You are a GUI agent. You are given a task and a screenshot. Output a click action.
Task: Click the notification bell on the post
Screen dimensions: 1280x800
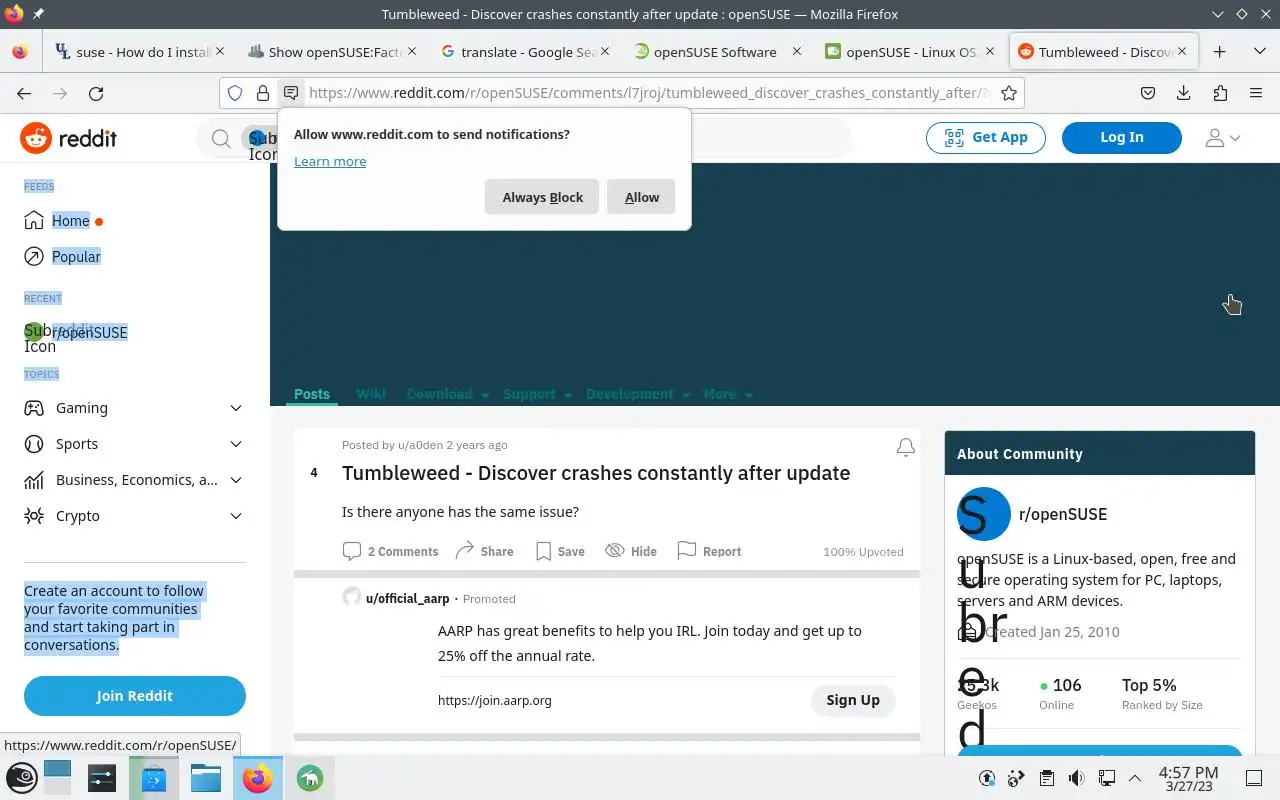(x=906, y=447)
